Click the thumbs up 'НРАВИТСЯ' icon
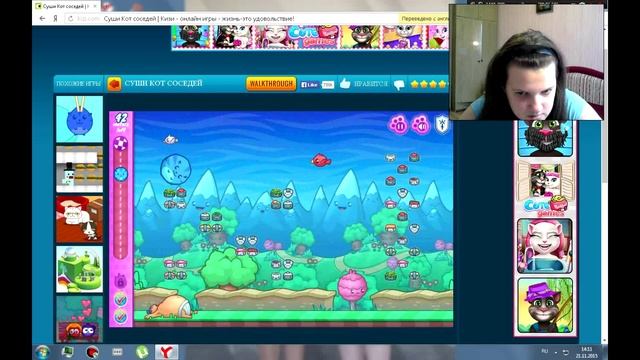This screenshot has width=640, height=360. click(x=345, y=84)
